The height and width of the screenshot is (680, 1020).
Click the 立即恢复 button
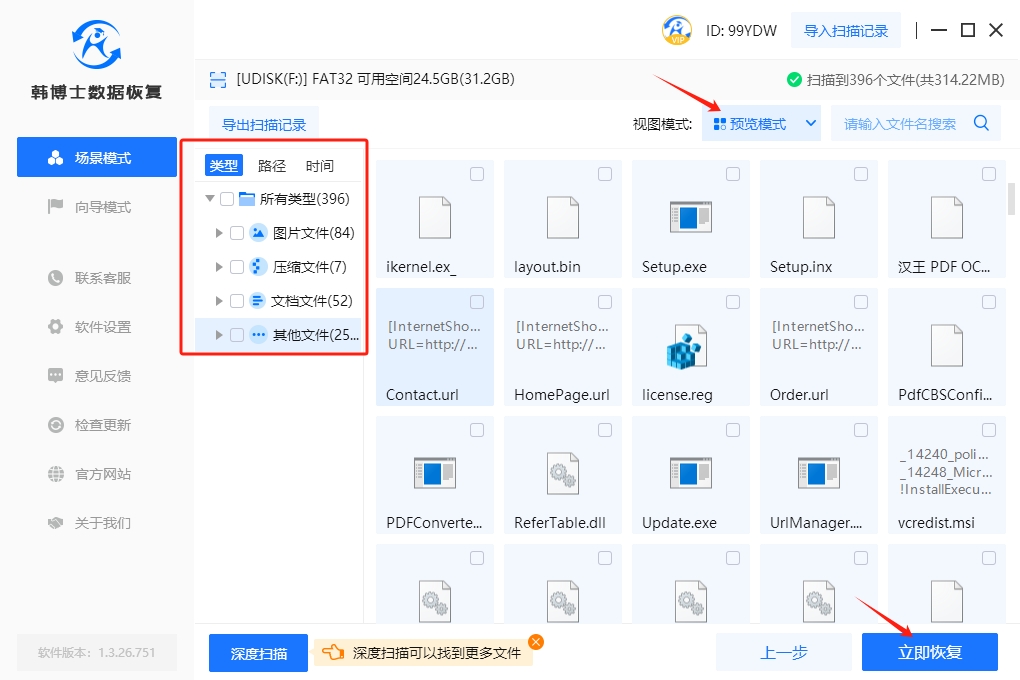(x=929, y=652)
